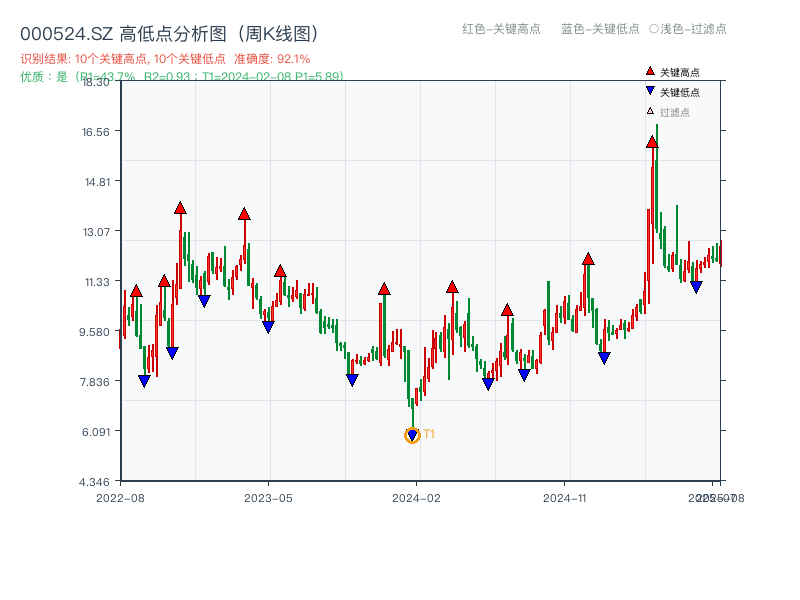Click blue low marker at 7.836 near 2022-08
The image size is (800, 600).
tap(144, 381)
